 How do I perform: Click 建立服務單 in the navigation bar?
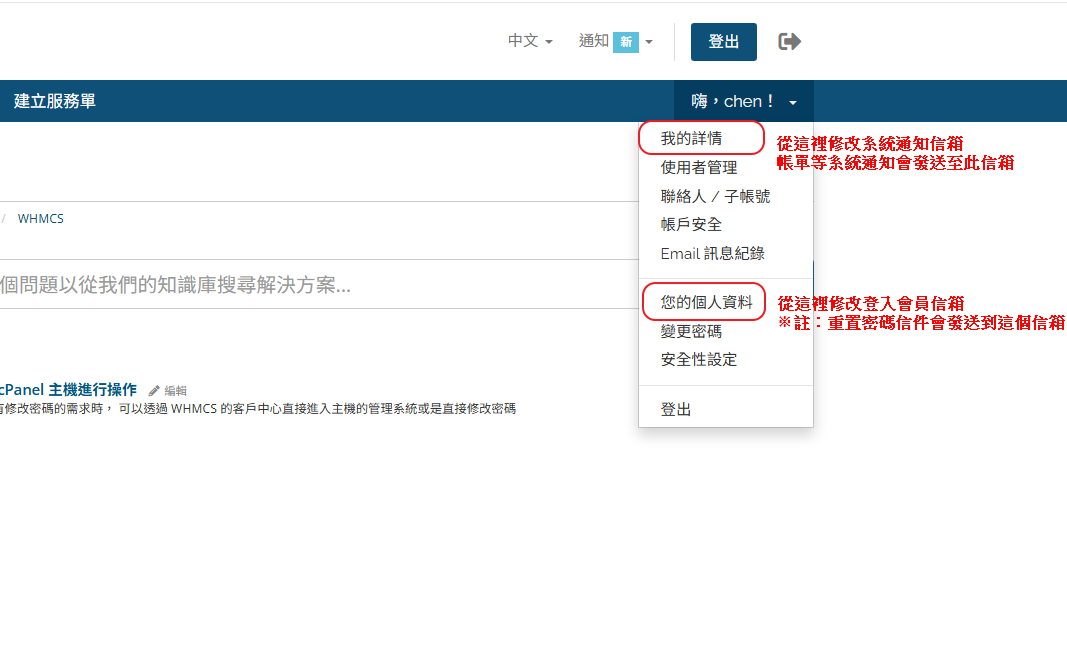pyautogui.click(x=55, y=101)
